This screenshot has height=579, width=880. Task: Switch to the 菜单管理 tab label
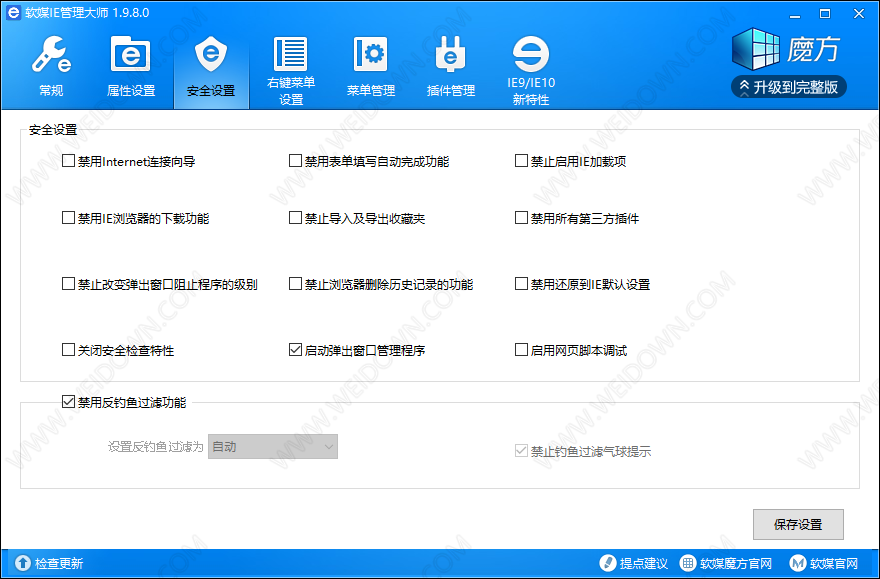tap(371, 90)
